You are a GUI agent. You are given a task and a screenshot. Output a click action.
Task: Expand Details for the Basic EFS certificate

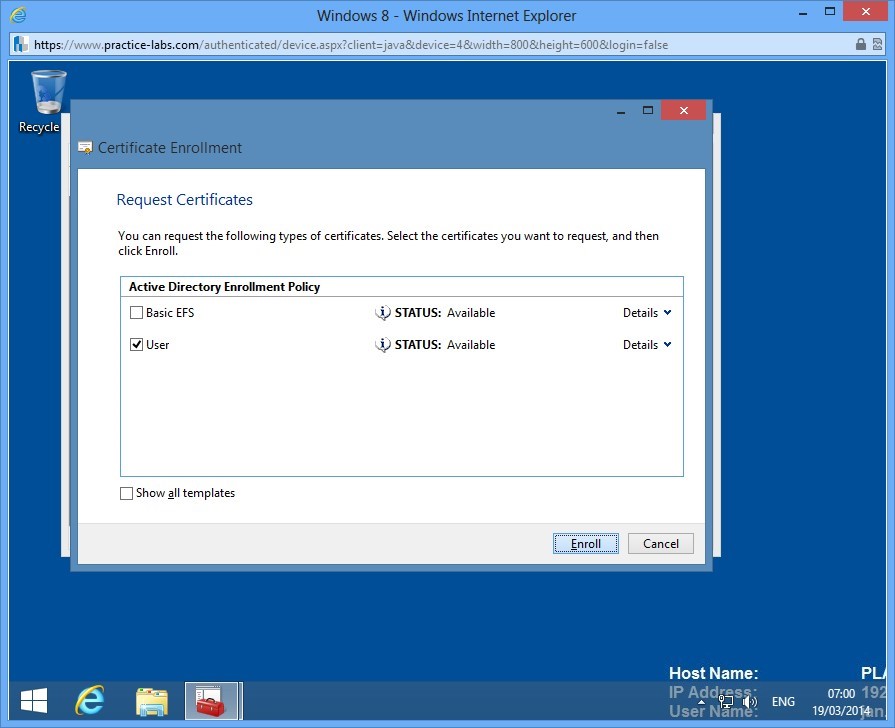click(646, 313)
